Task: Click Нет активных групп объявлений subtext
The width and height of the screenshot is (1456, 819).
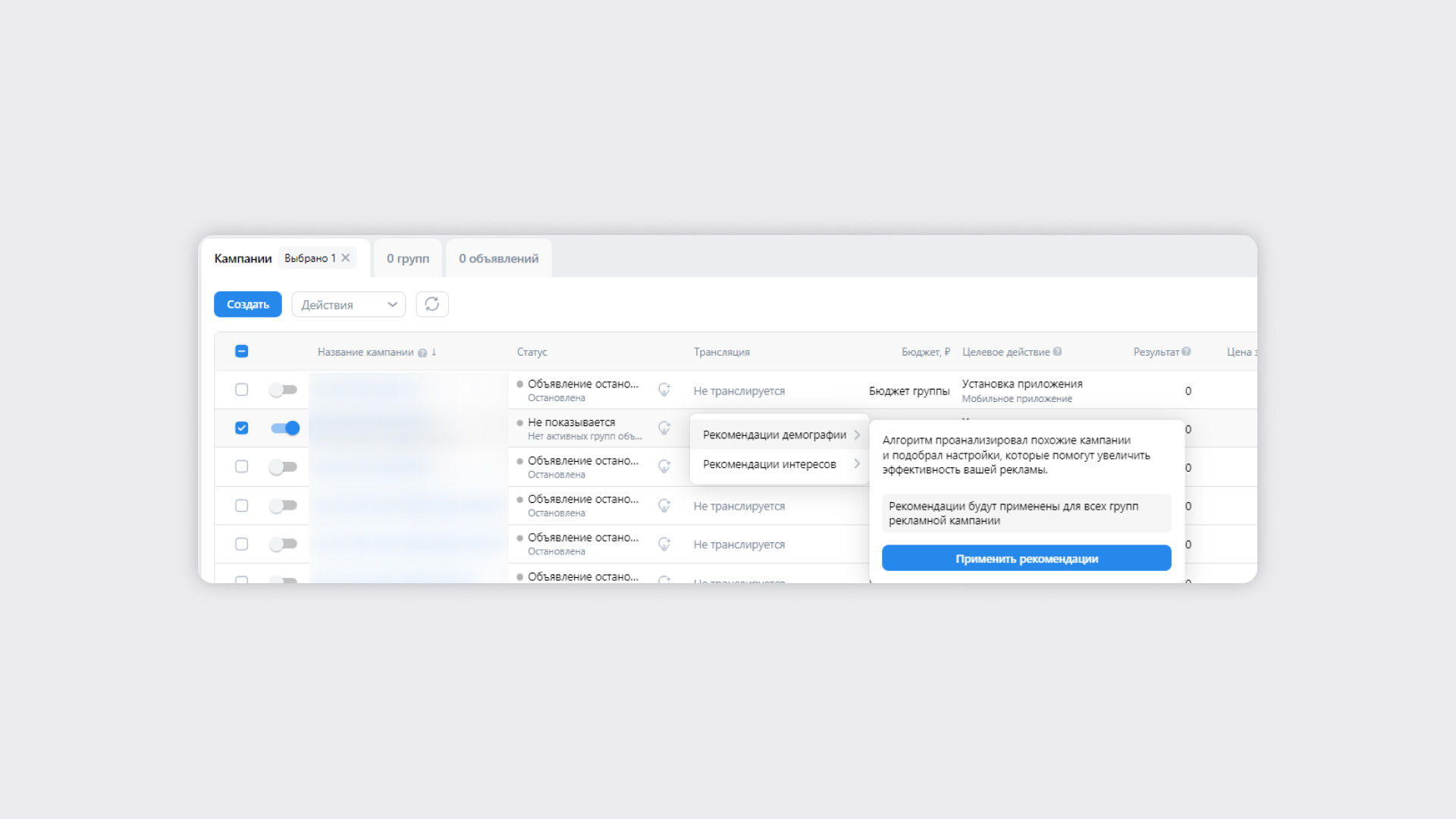Action: [585, 437]
